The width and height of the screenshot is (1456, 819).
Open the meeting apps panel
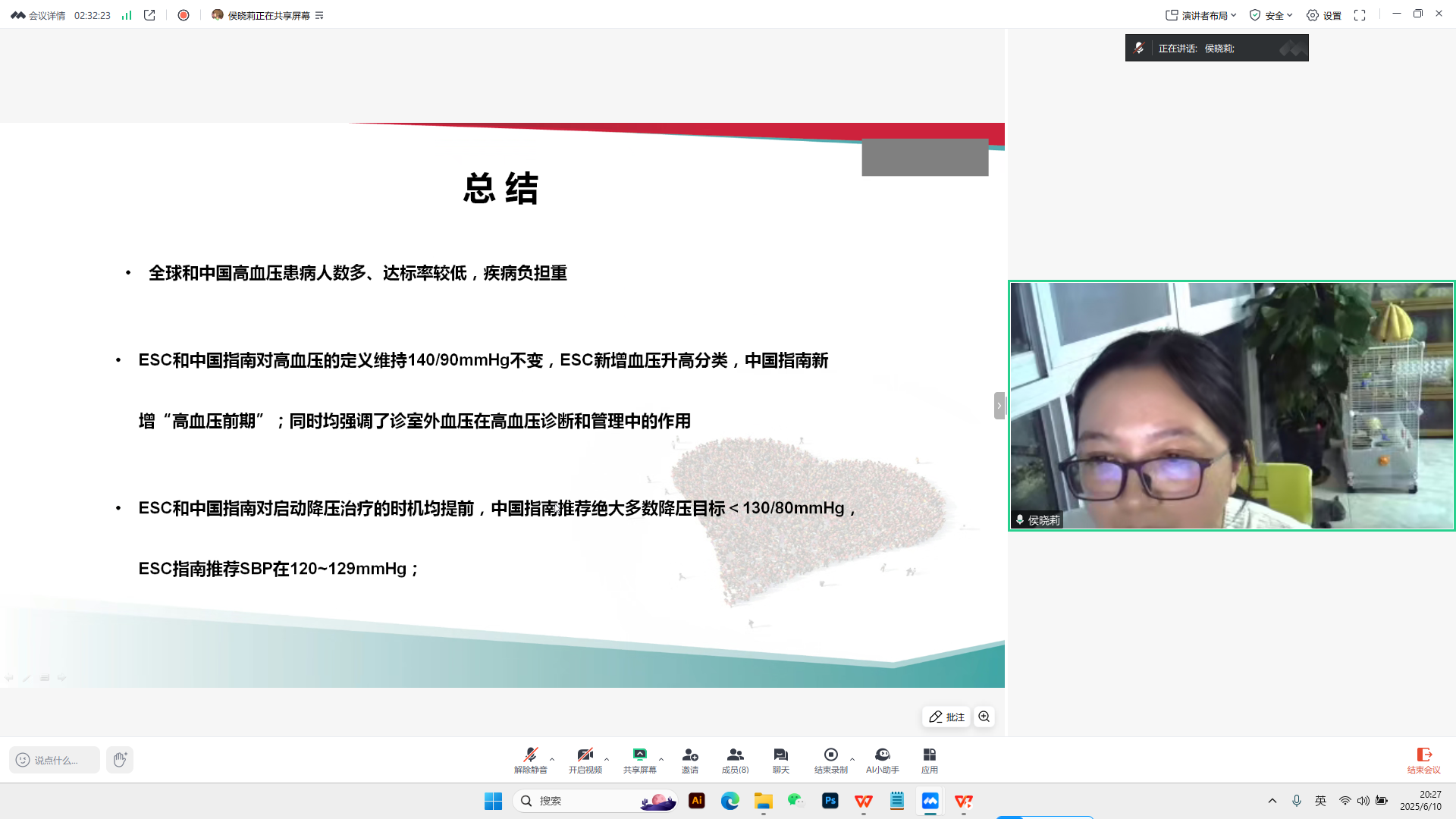[929, 758]
